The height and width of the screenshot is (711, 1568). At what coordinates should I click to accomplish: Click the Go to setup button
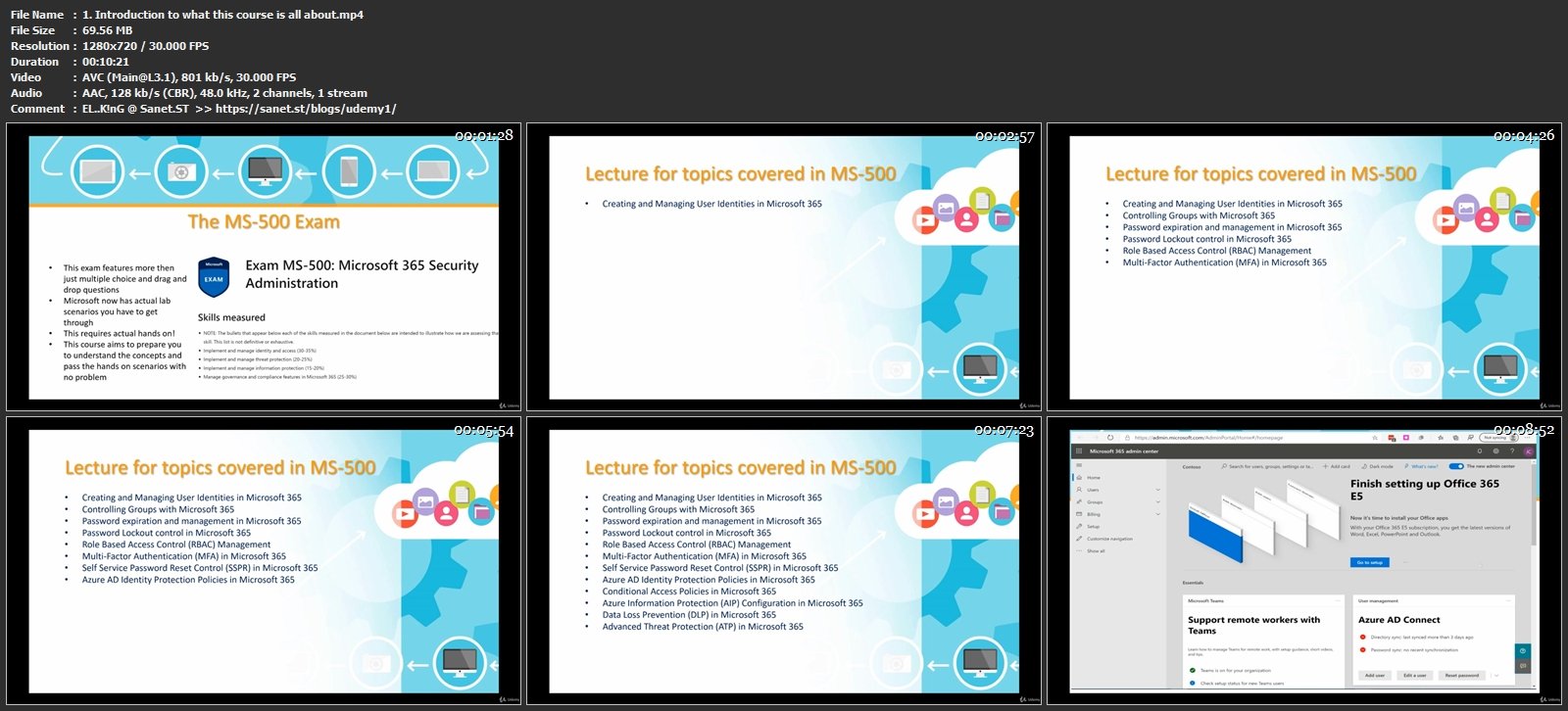(1369, 562)
